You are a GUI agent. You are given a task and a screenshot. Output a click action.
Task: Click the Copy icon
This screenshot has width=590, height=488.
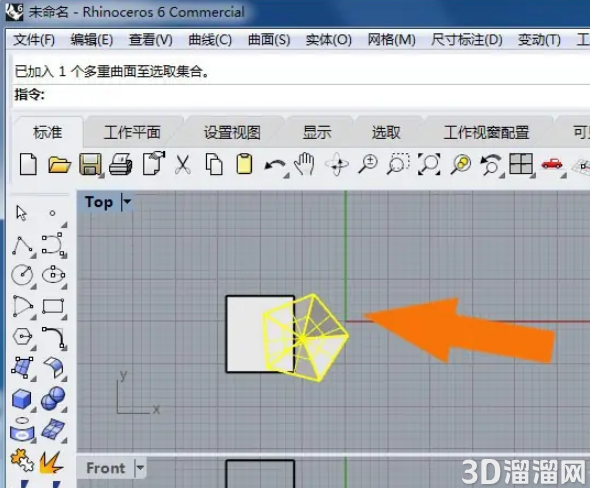click(214, 164)
